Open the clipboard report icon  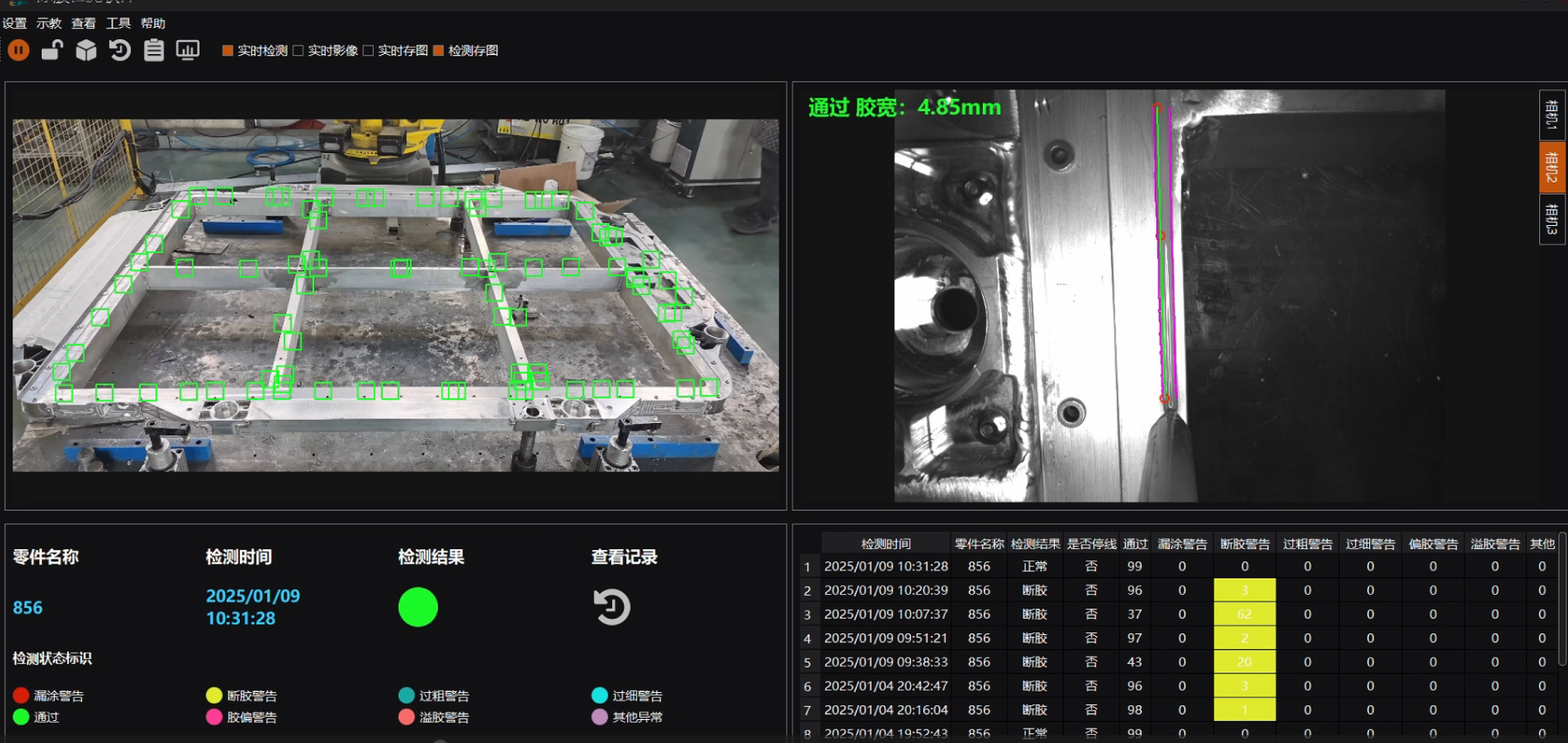pyautogui.click(x=154, y=51)
